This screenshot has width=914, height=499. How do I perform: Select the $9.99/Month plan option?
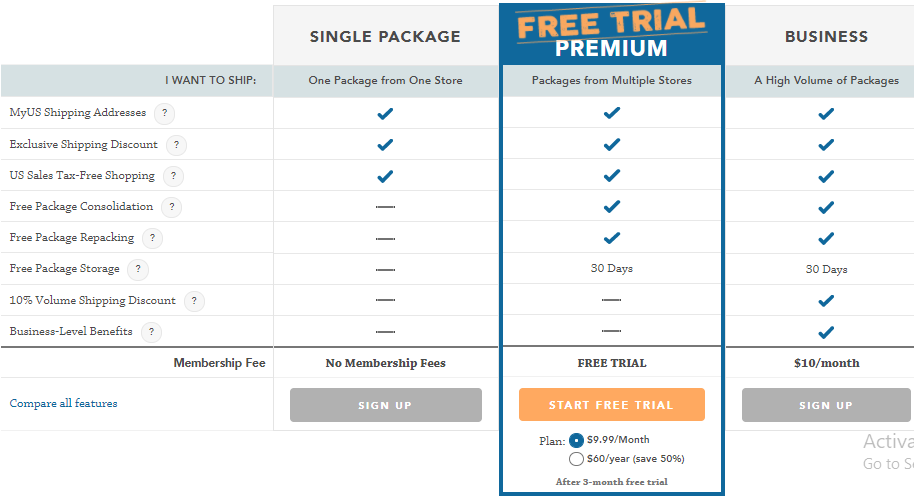point(576,441)
